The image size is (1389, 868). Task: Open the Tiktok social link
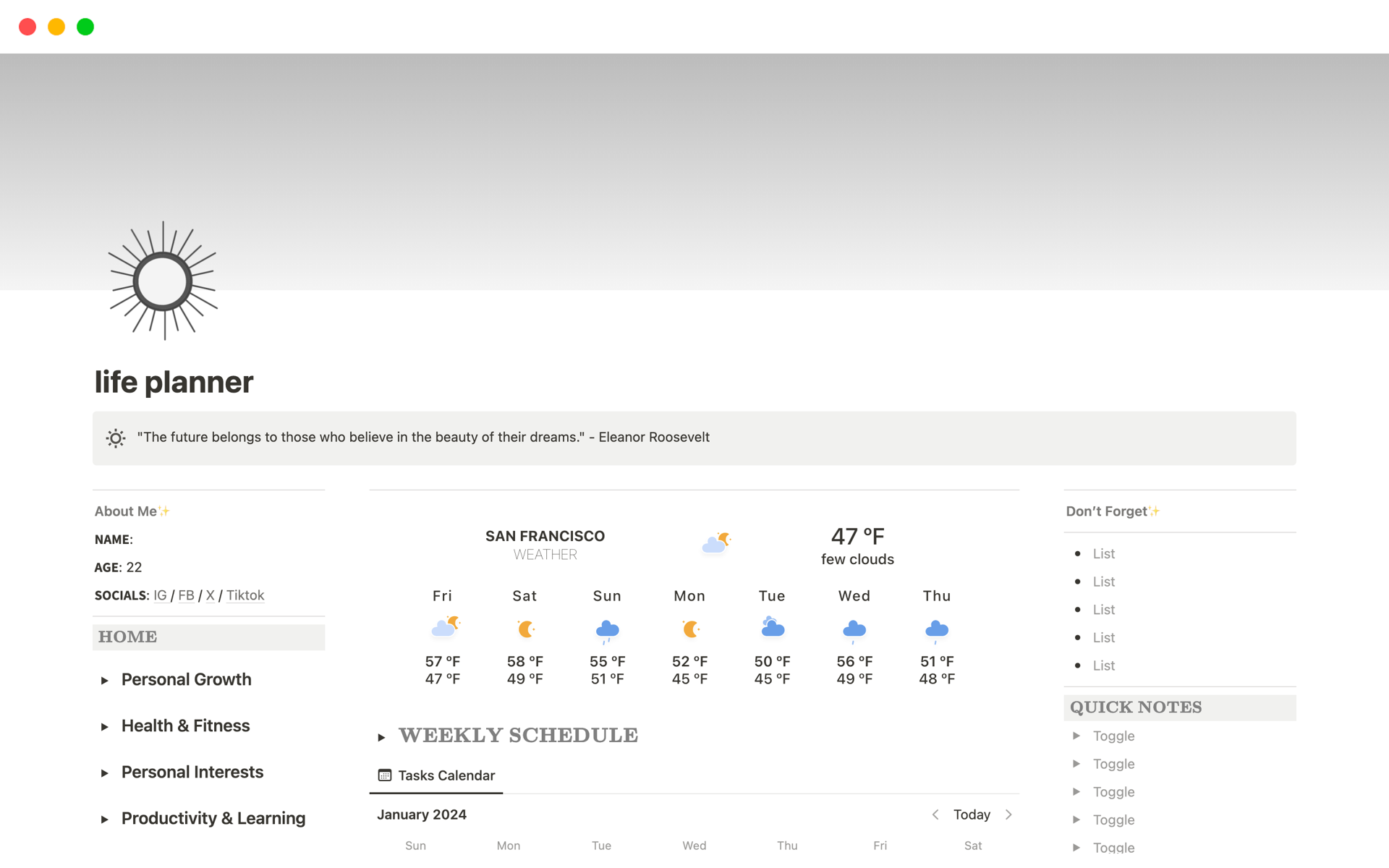click(245, 595)
